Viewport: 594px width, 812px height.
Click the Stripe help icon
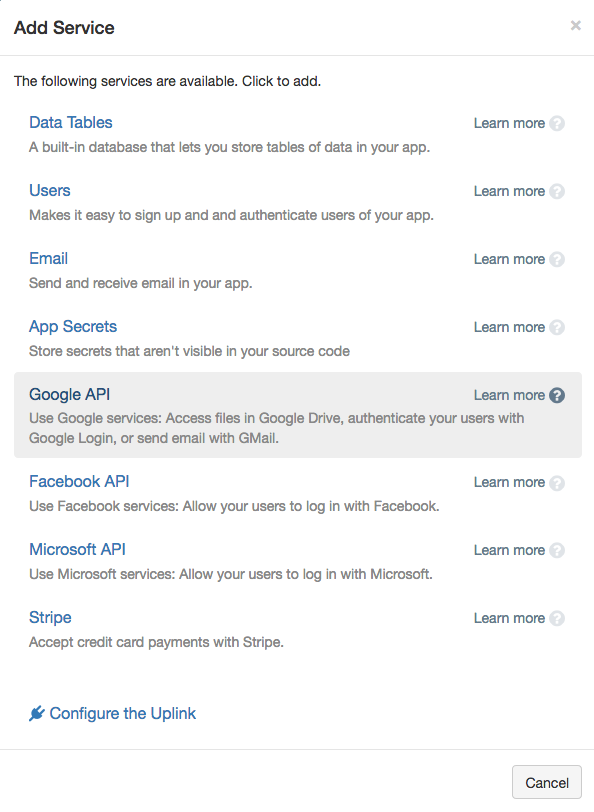559,618
